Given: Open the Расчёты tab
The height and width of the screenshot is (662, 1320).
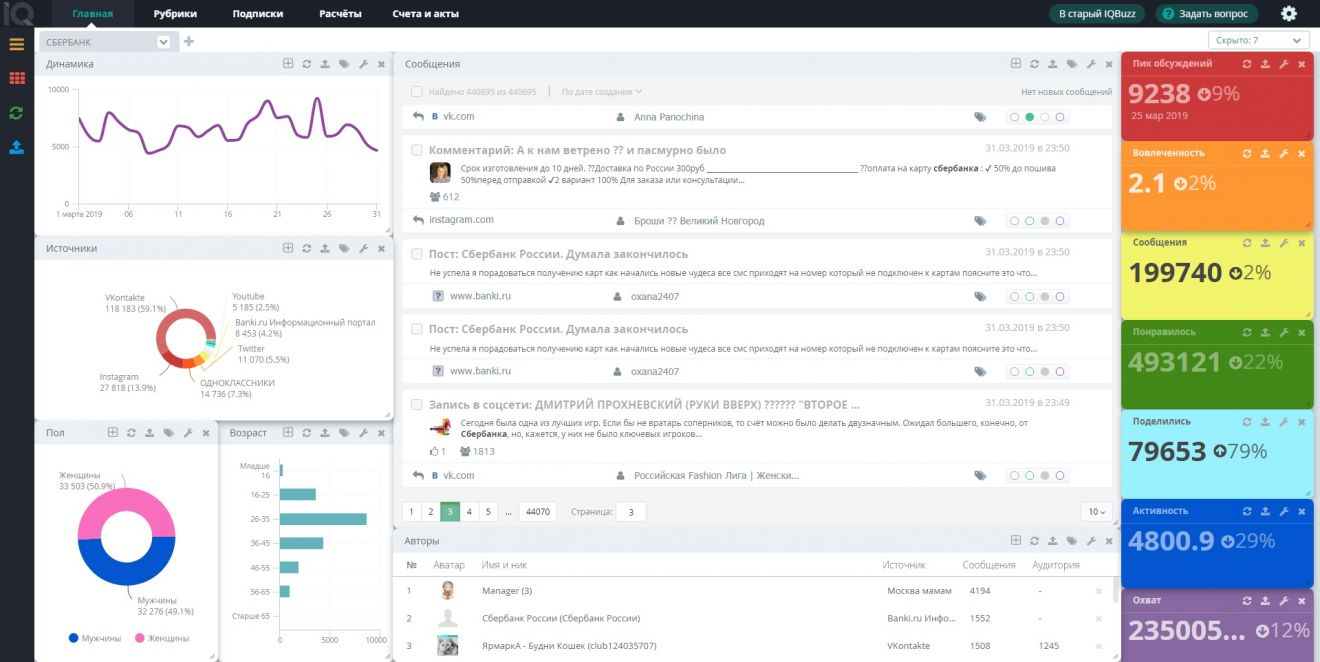Looking at the screenshot, I should 341,14.
